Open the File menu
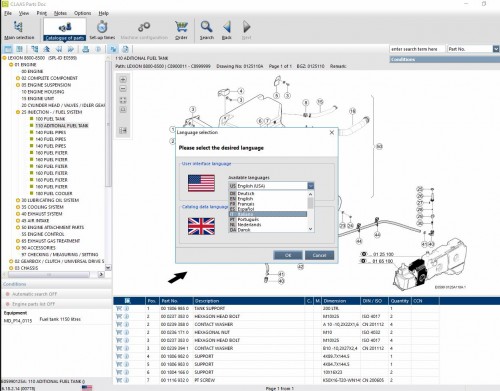This screenshot has height=391, width=500. pos(8,13)
